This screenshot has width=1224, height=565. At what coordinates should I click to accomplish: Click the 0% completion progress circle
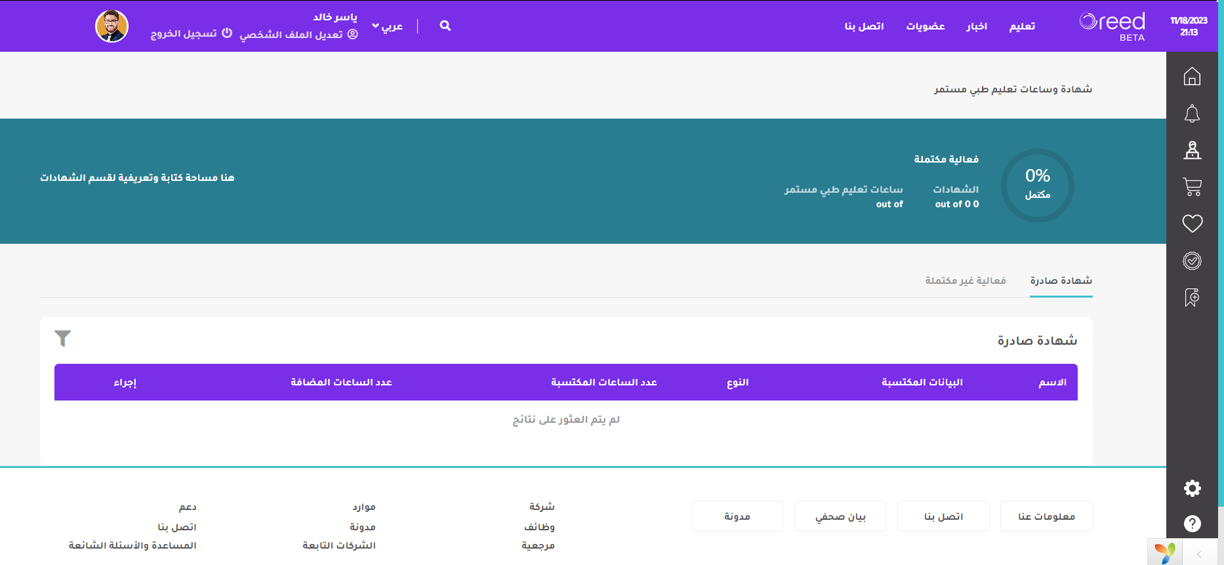click(1038, 185)
